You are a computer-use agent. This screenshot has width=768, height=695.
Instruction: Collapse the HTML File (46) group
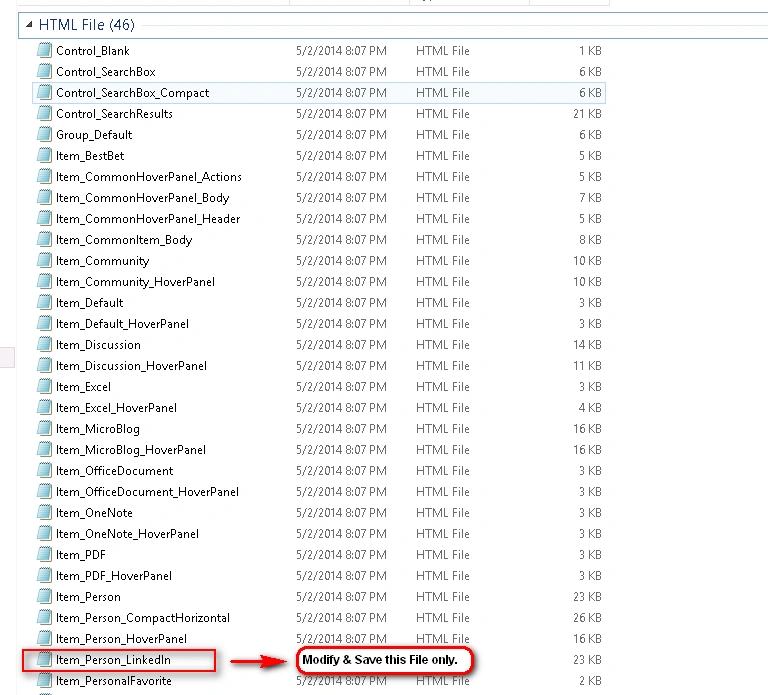pyautogui.click(x=29, y=24)
